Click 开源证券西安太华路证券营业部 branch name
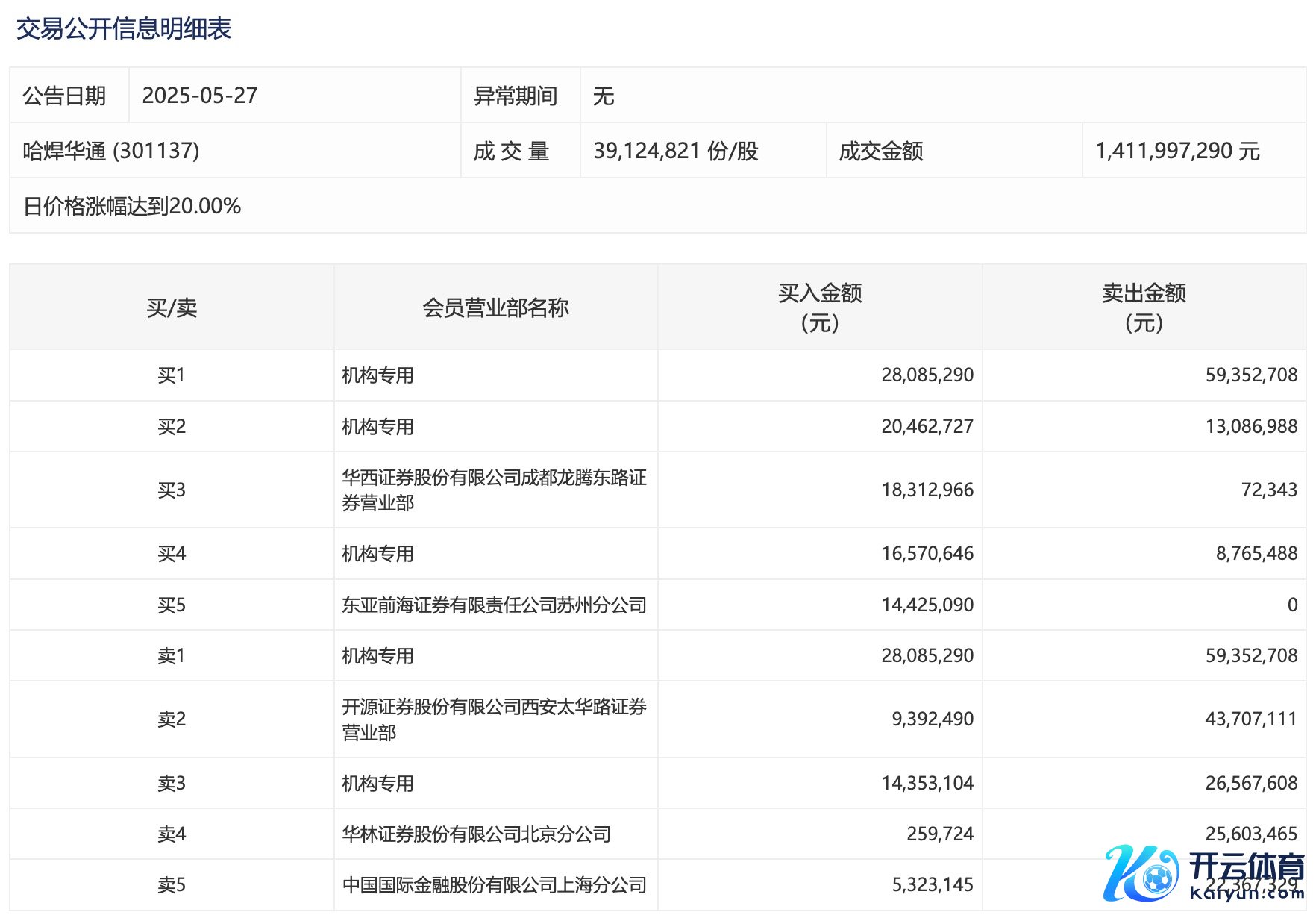Viewport: 1316px width, 918px height. pos(493,719)
